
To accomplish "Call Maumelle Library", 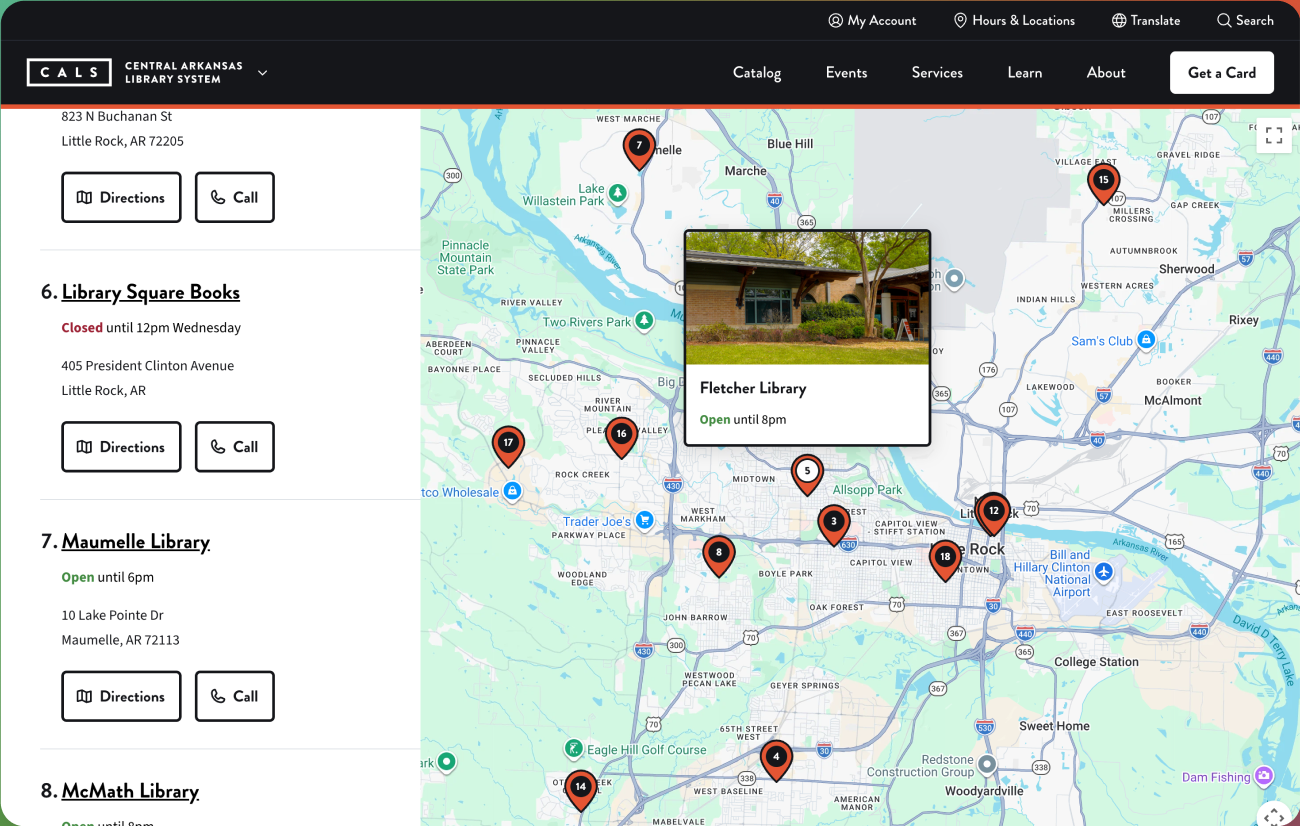I will [x=234, y=696].
